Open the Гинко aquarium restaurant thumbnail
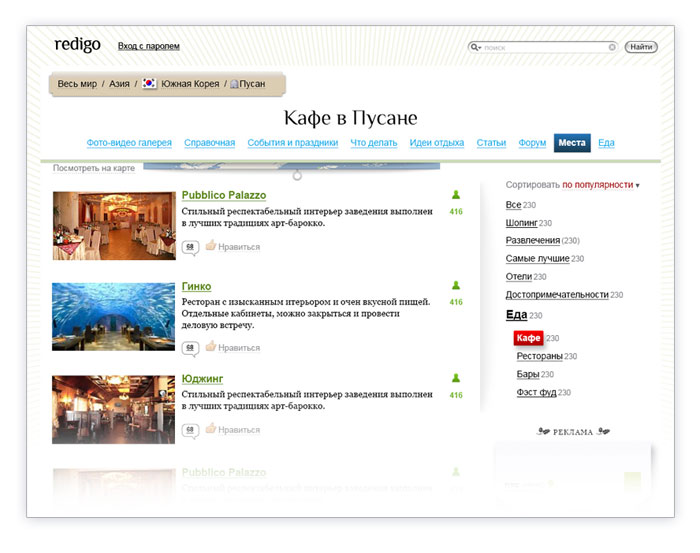Screen dimensions: 700x553 (114, 316)
